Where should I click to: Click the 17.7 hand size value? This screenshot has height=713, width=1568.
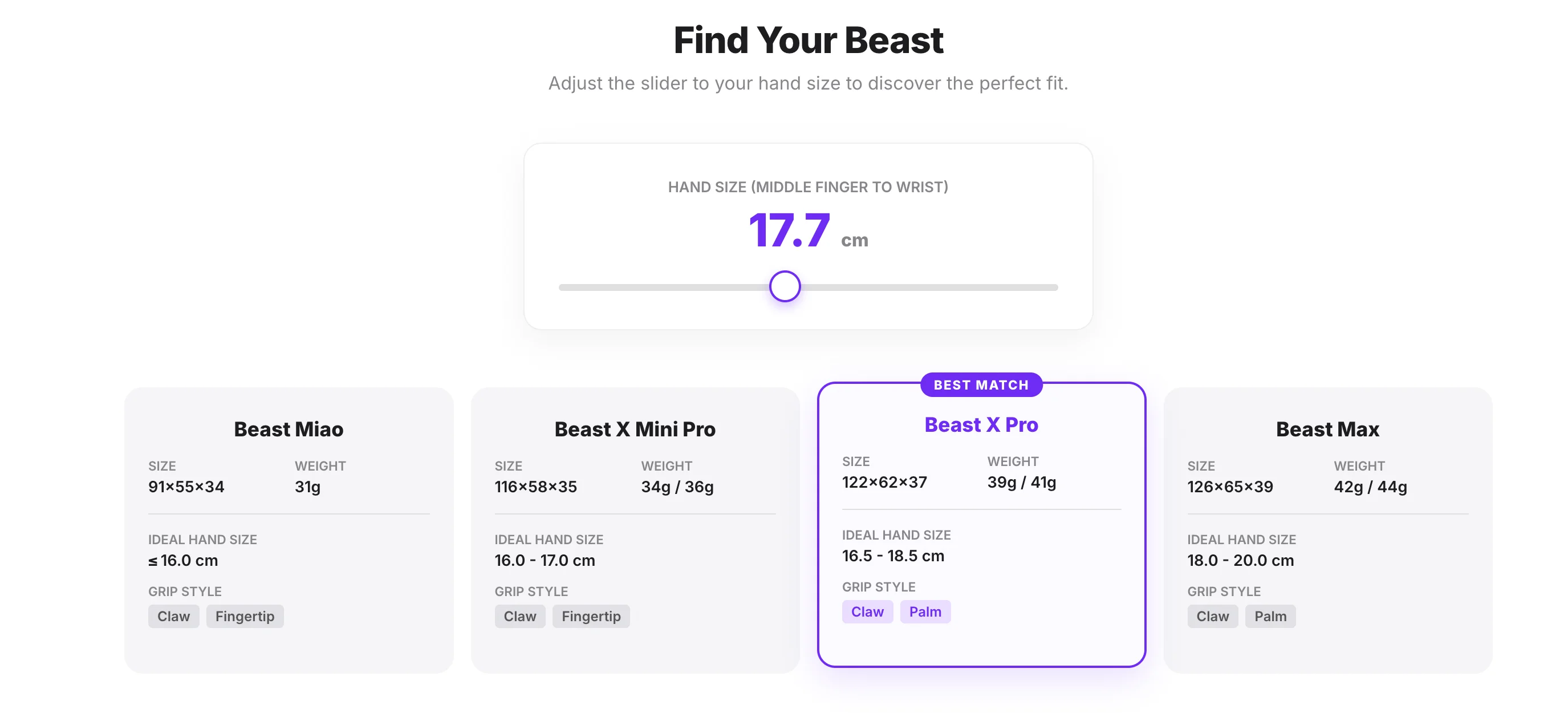click(790, 231)
